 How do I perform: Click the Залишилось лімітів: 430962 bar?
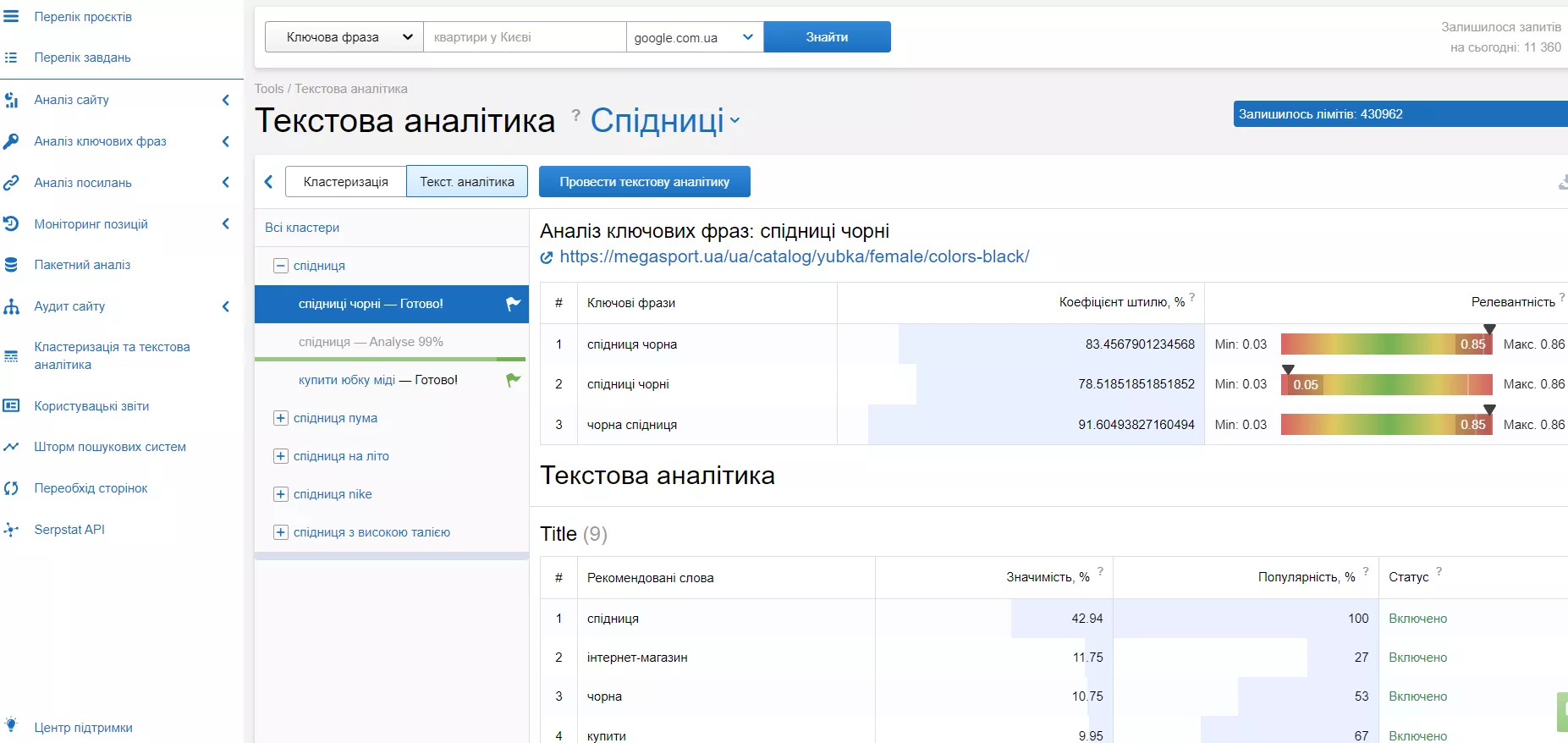pyautogui.click(x=1400, y=114)
